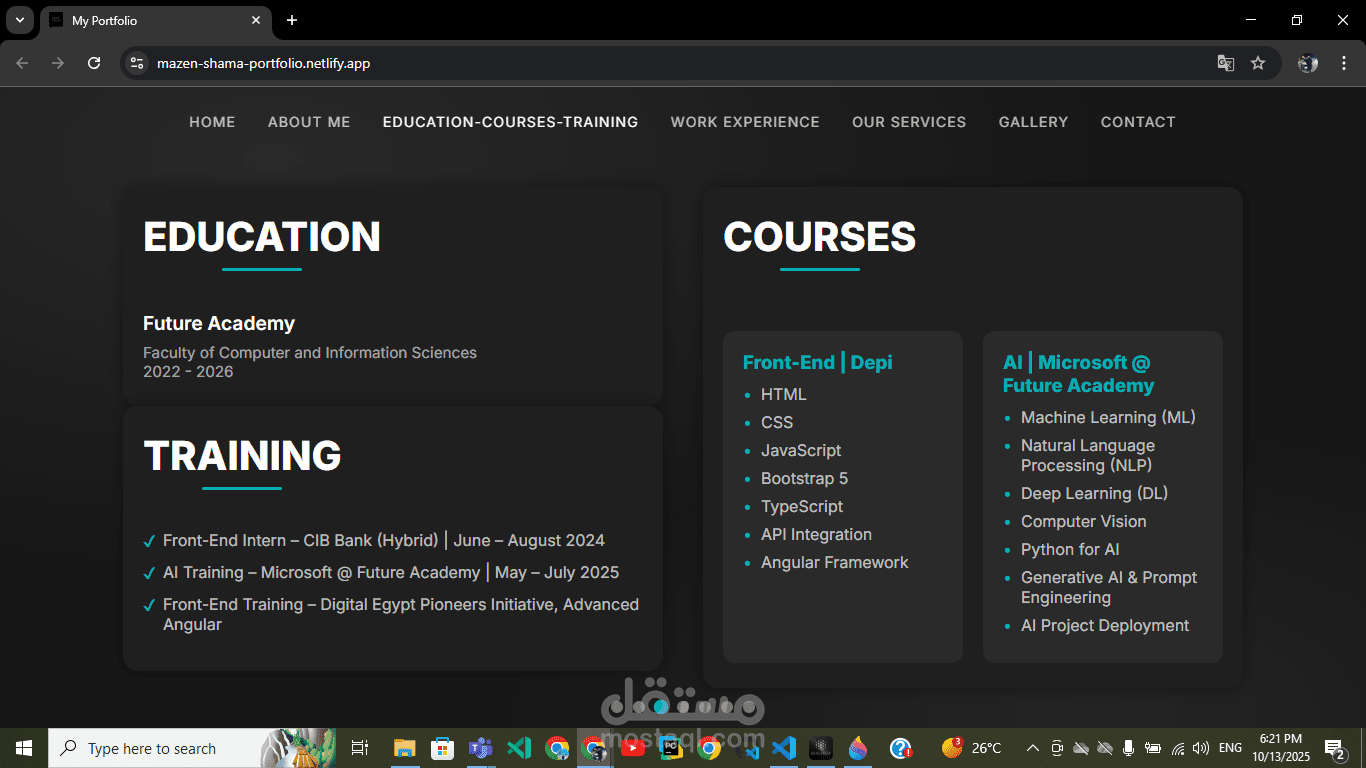Click the COURSES heading
Screen dimensions: 1366x768
(820, 237)
